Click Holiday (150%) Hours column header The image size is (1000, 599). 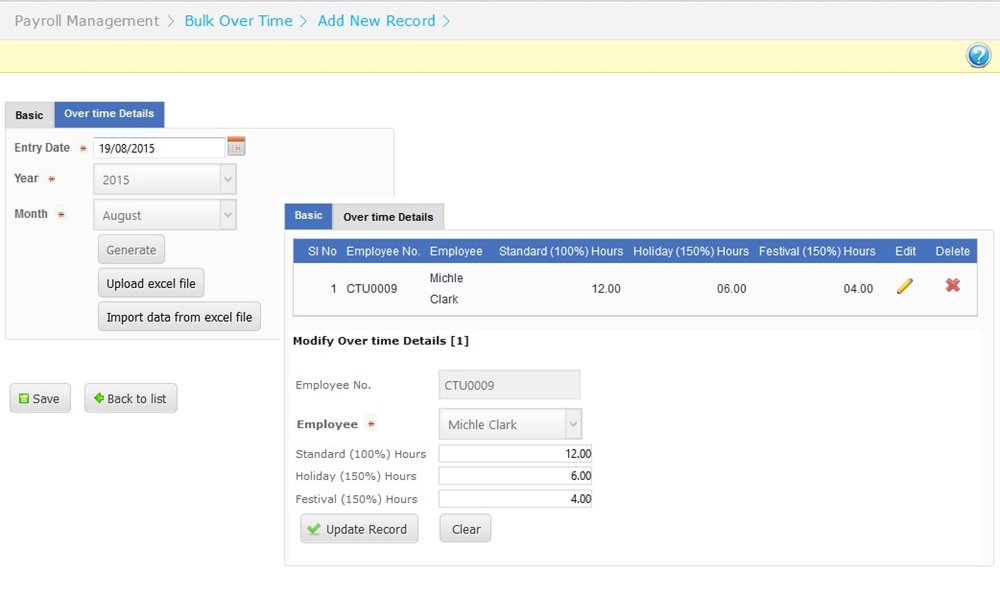(x=691, y=251)
